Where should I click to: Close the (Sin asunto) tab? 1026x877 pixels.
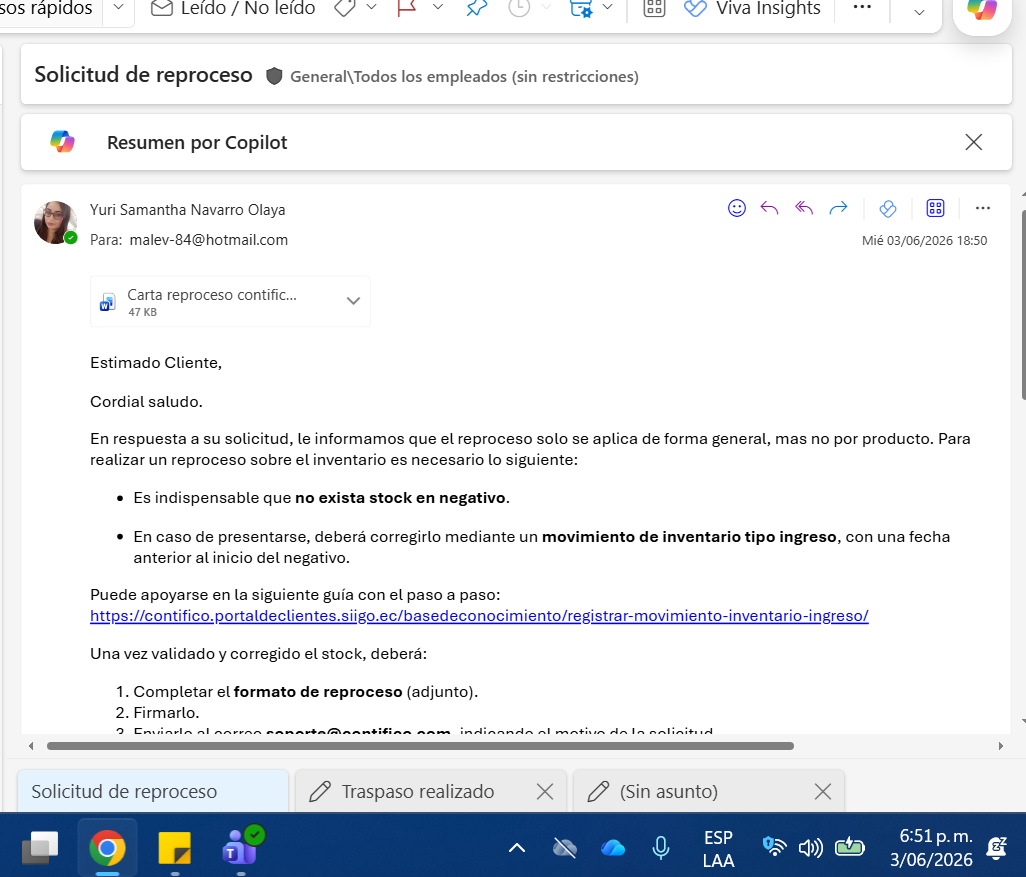[823, 791]
